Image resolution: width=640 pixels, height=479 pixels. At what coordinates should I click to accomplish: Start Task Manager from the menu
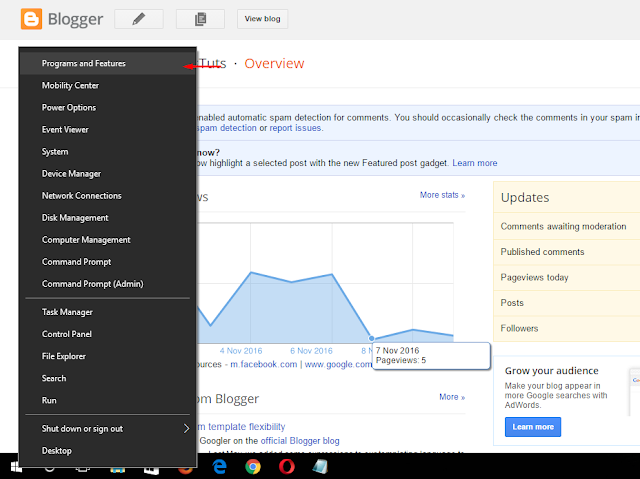tap(108, 312)
